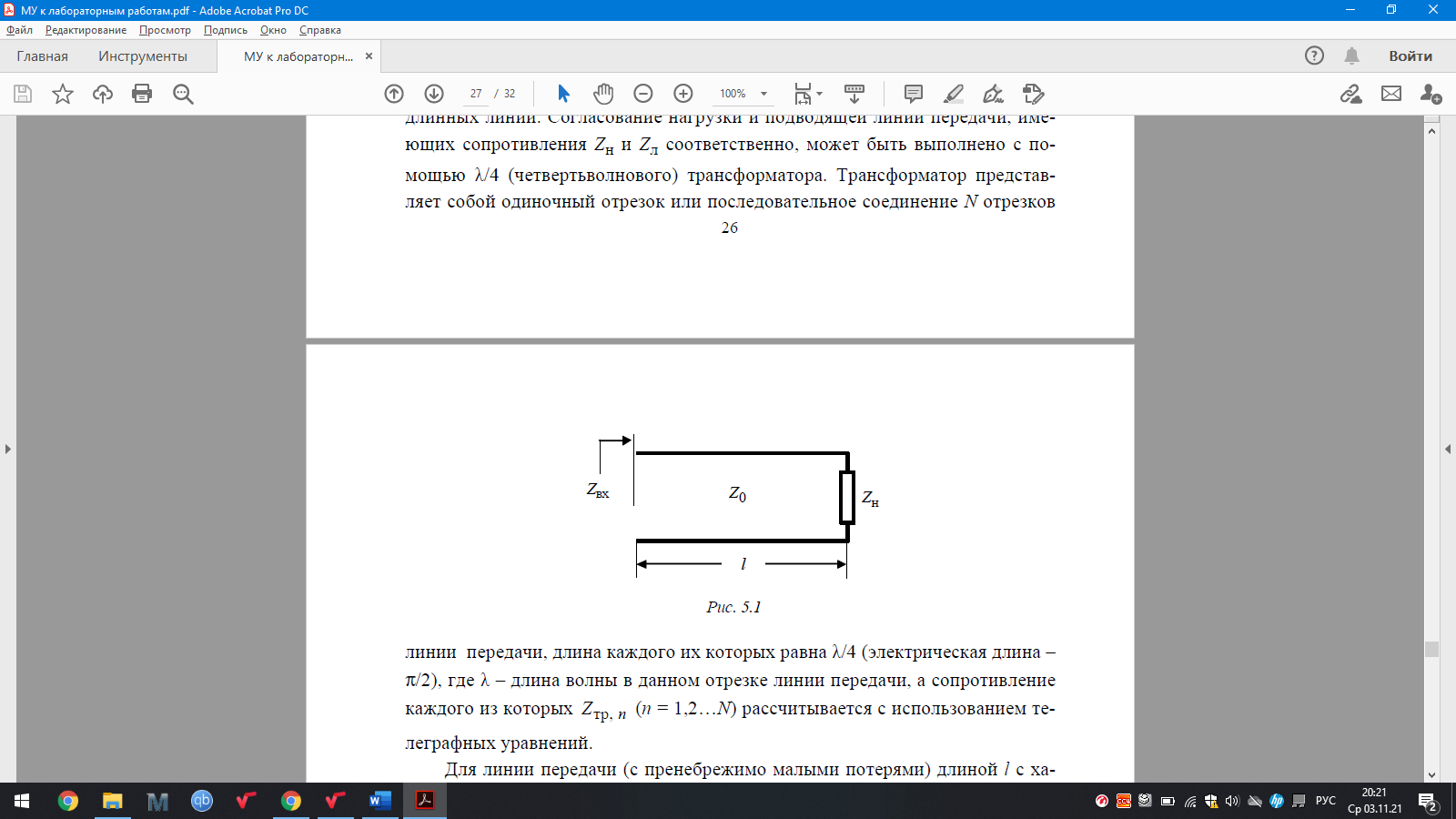
Task: Close the МУ к лабораторн... document tab
Action: coord(369,56)
